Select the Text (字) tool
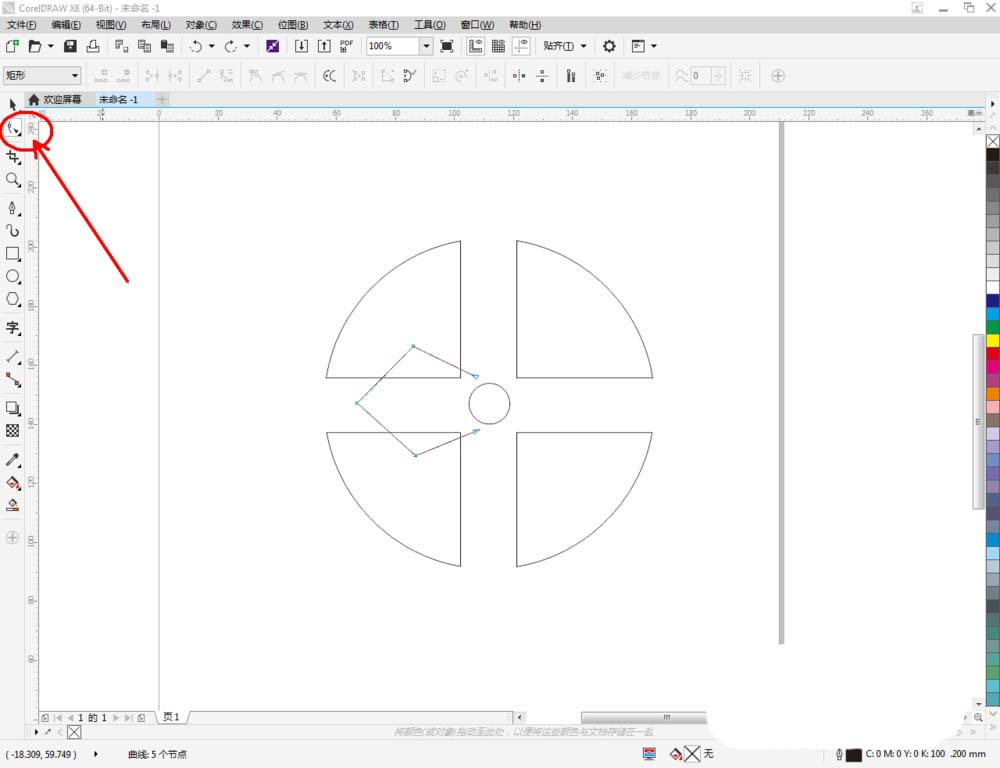 12,328
